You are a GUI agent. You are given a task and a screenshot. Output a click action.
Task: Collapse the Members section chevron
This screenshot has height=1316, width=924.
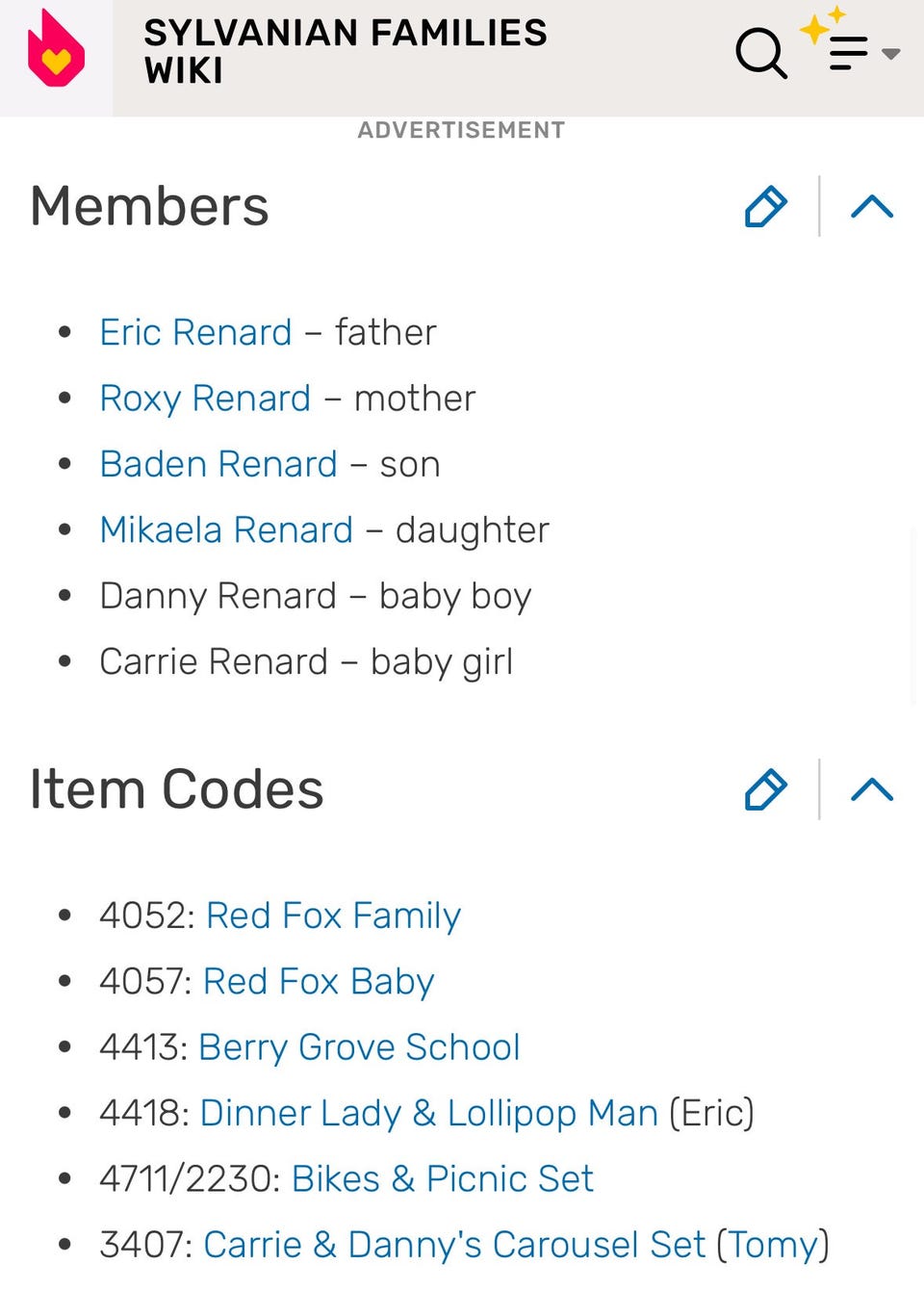(x=872, y=206)
